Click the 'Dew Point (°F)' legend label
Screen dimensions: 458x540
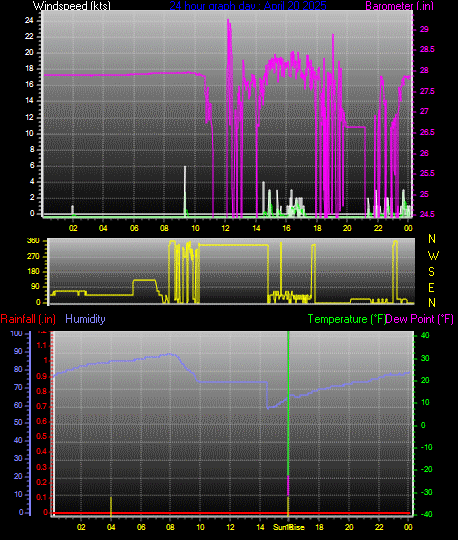click(419, 319)
